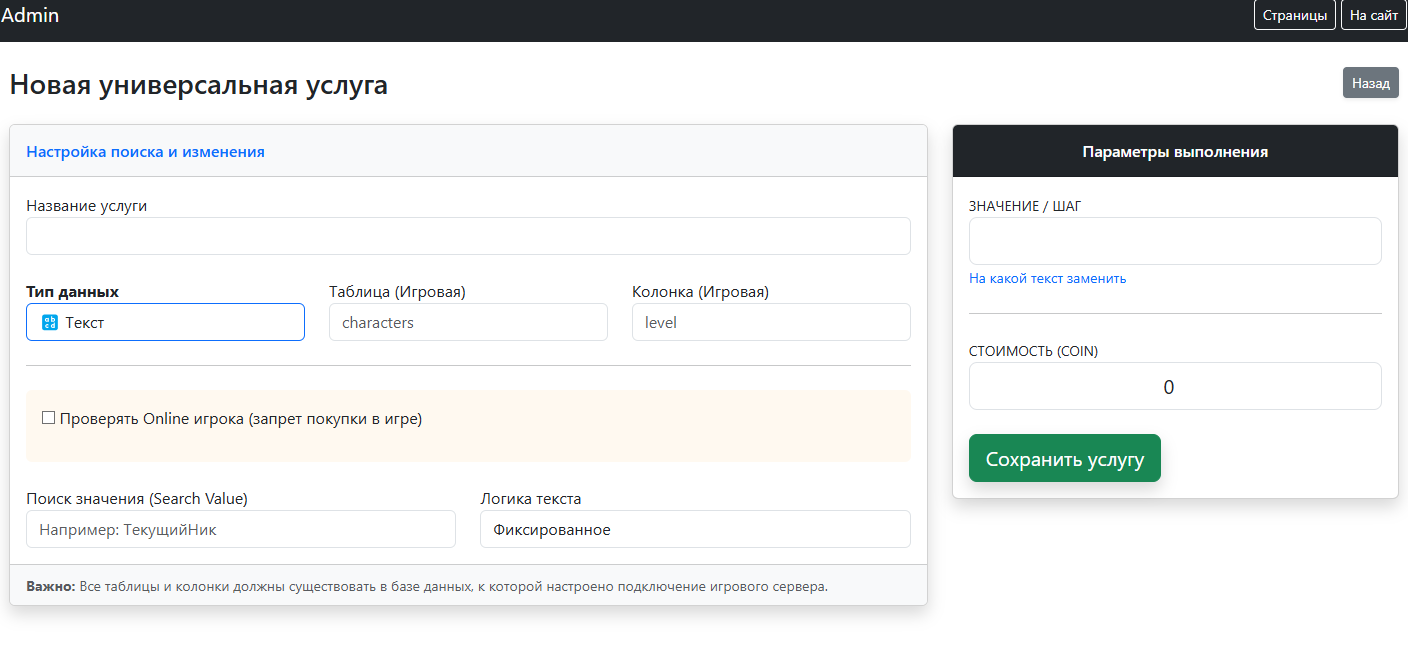Save with the Сохранить услугу button
Image resolution: width=1408 pixels, height=665 pixels.
pos(1064,459)
